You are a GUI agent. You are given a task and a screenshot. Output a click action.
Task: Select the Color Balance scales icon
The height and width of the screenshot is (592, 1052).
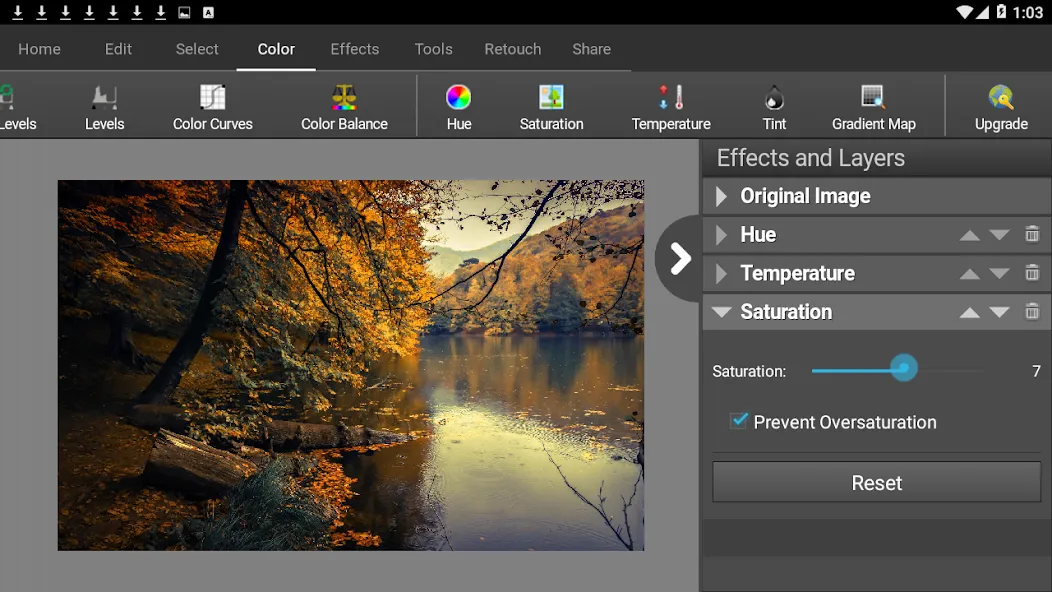344,98
